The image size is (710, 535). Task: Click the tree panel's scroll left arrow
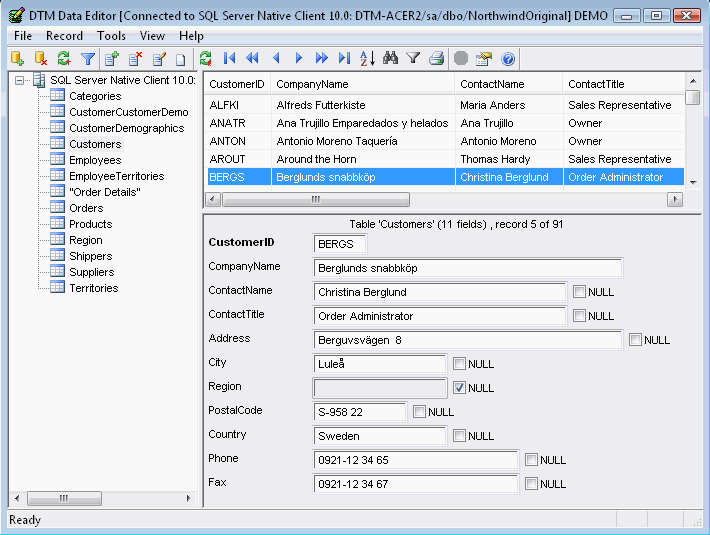pyautogui.click(x=17, y=498)
